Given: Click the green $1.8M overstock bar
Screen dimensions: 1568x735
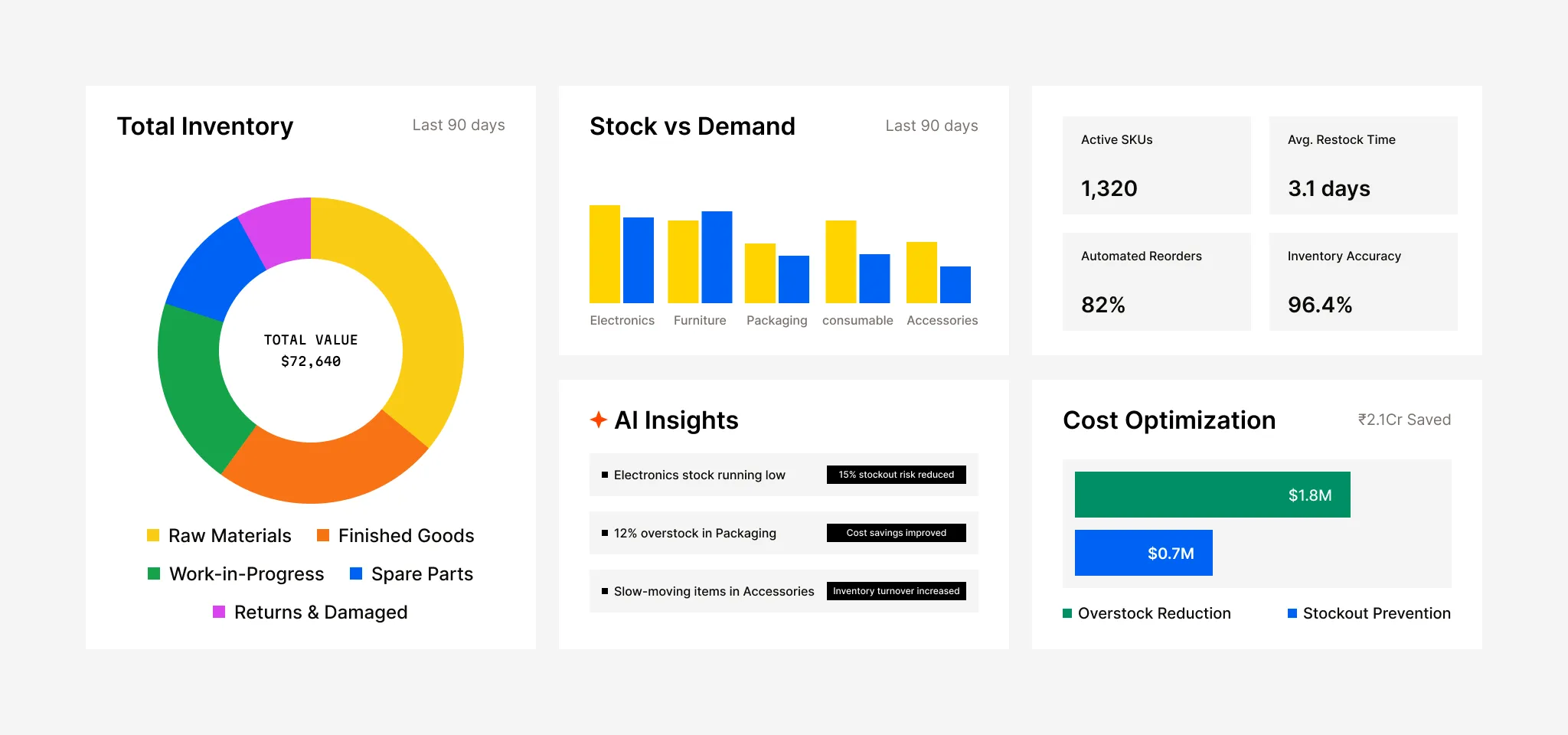Looking at the screenshot, I should click(x=1213, y=495).
